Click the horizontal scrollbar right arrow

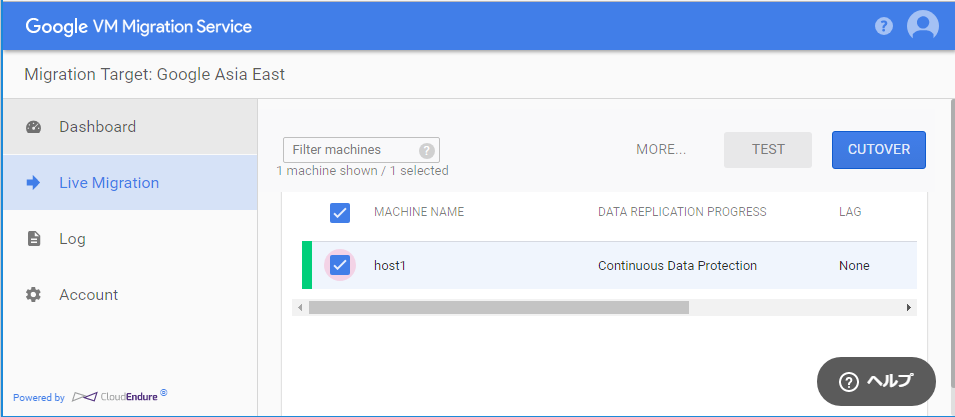point(909,307)
